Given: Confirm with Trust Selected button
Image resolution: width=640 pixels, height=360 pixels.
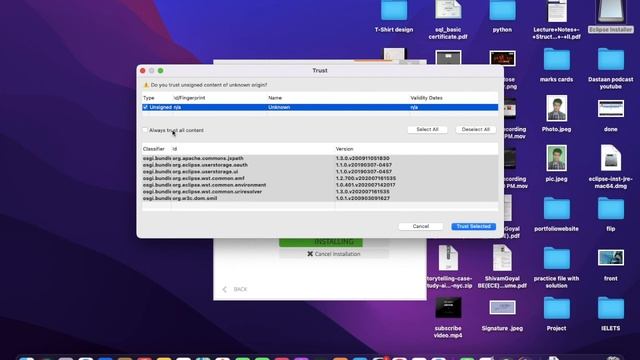Looking at the screenshot, I should coord(473,226).
